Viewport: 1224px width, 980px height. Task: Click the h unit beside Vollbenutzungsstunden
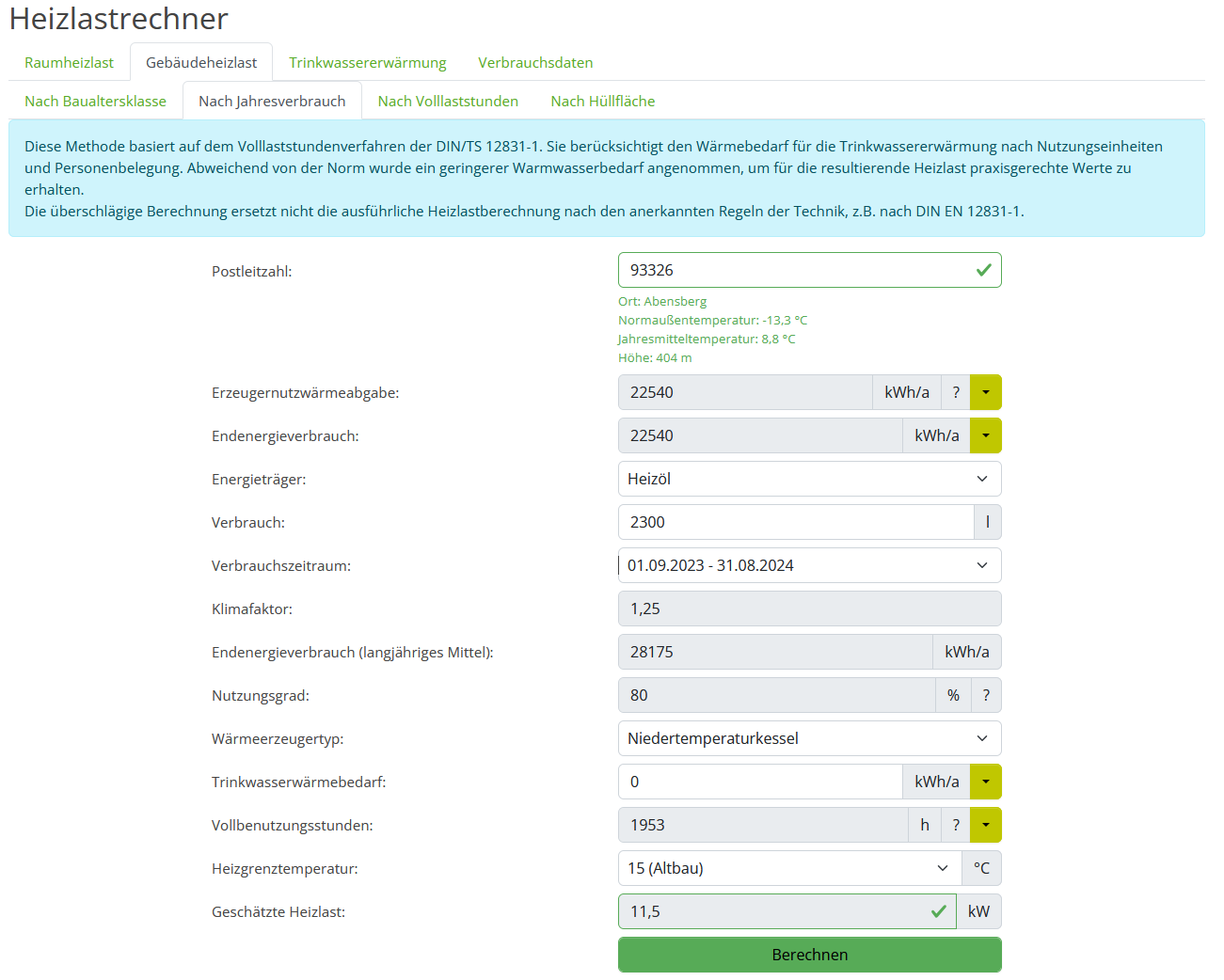[x=925, y=825]
